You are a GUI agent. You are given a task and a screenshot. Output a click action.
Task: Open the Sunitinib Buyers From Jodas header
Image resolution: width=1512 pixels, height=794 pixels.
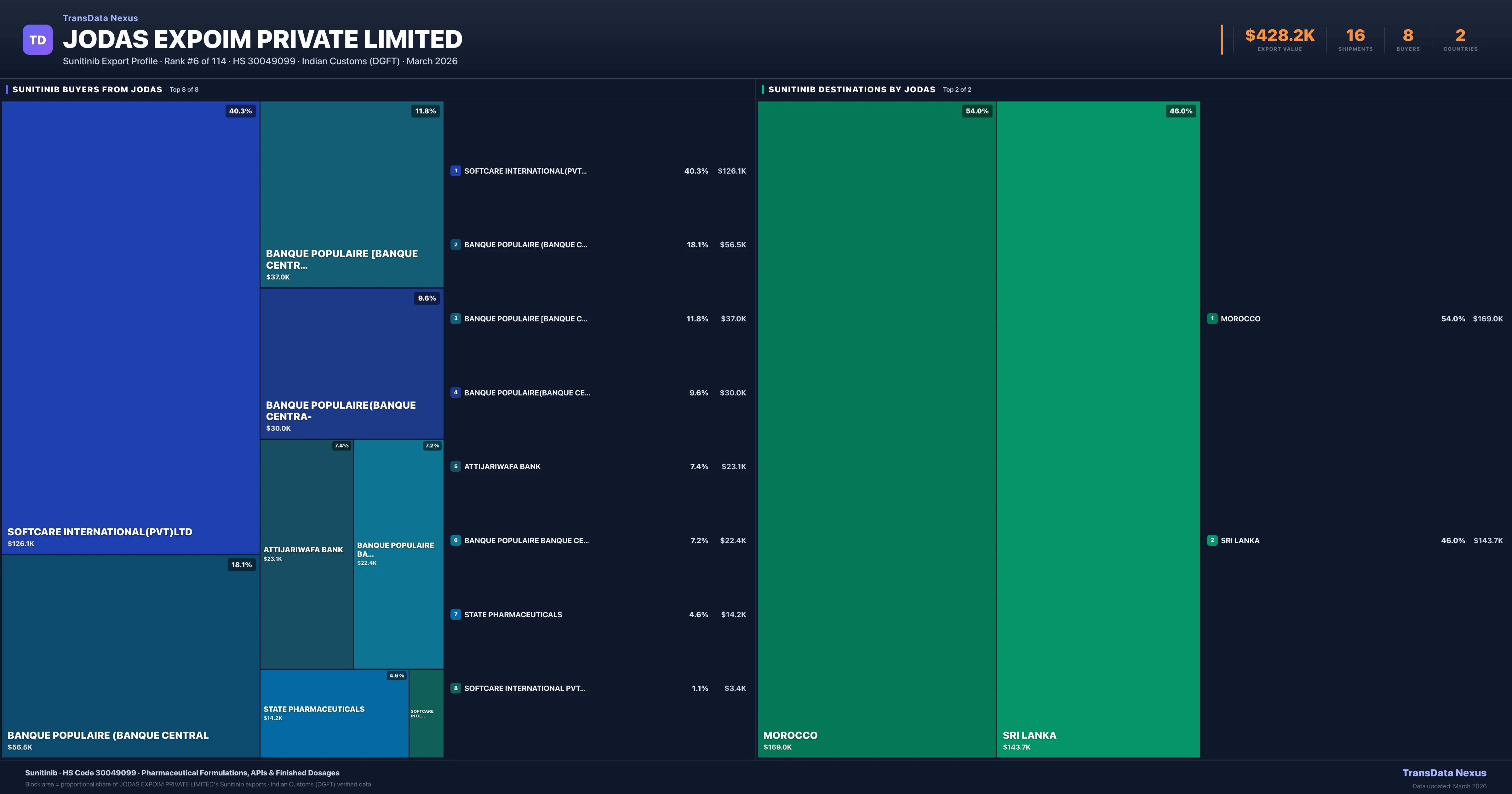coord(87,89)
